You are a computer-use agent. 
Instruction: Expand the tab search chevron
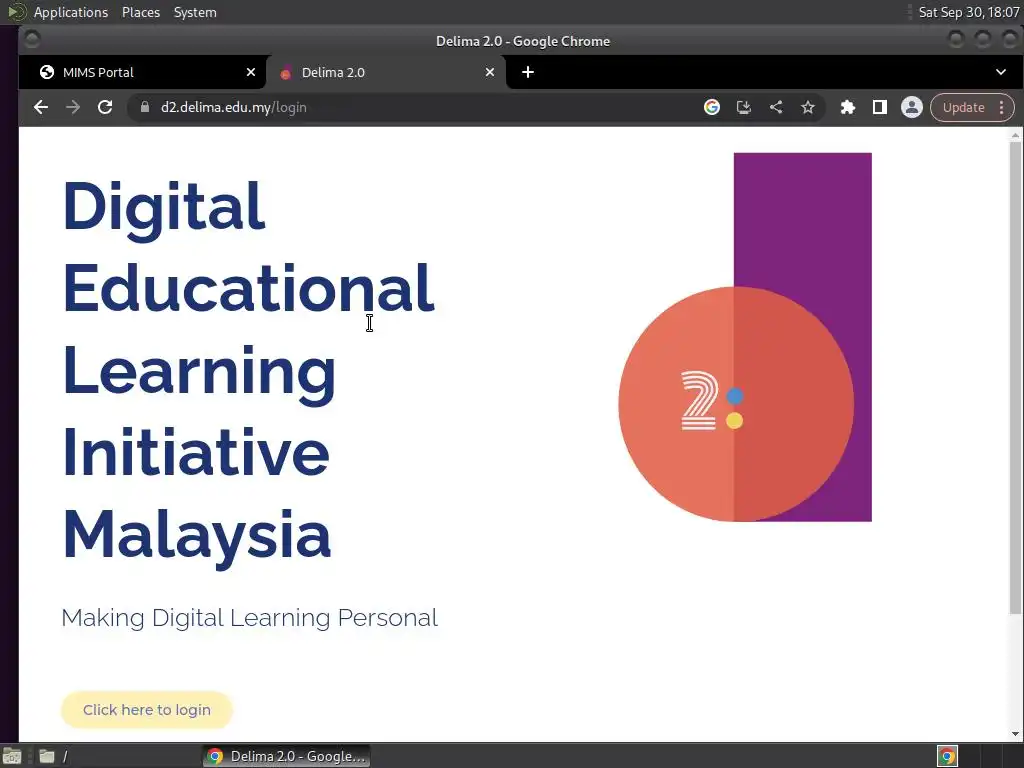coord(1000,72)
